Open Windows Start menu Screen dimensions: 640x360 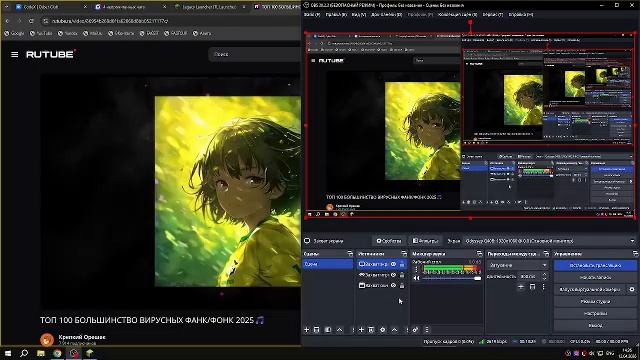tap(7, 353)
